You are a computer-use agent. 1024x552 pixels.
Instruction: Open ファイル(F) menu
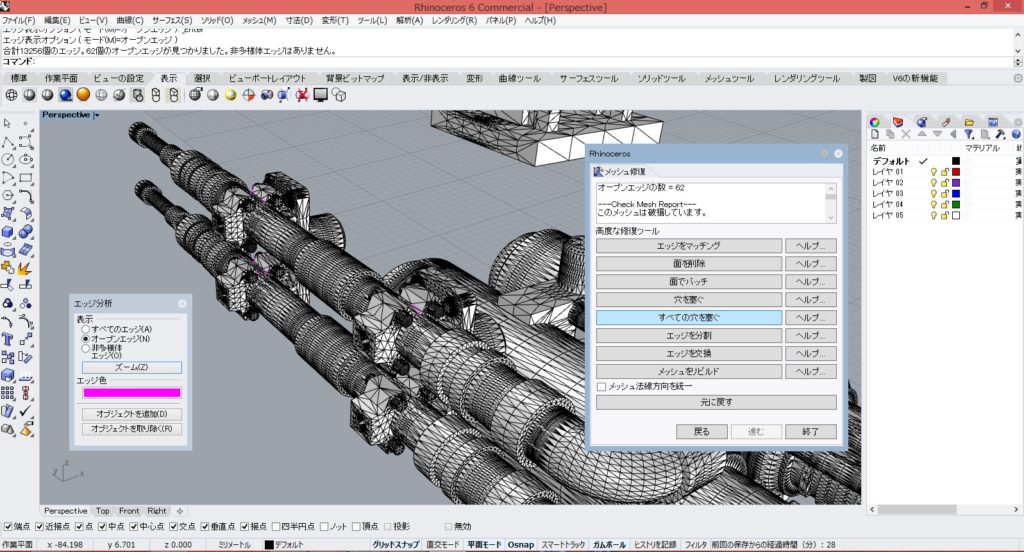[19, 20]
